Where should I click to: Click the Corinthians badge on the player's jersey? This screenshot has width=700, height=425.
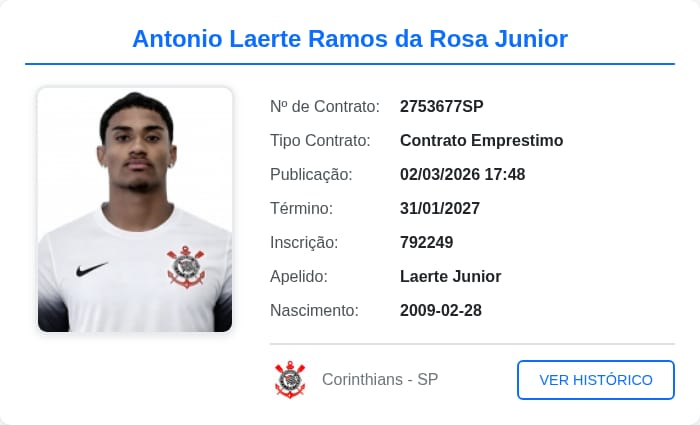pyautogui.click(x=186, y=266)
